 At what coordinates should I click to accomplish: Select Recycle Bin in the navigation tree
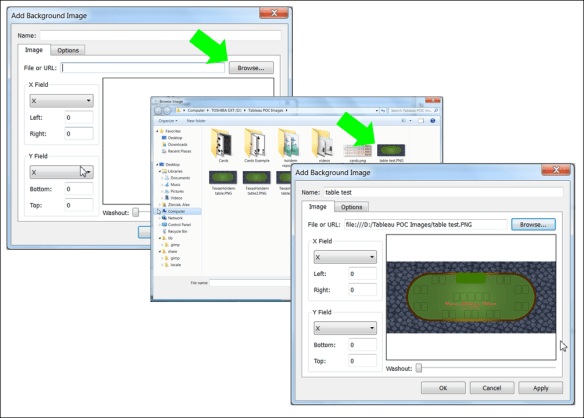click(177, 231)
